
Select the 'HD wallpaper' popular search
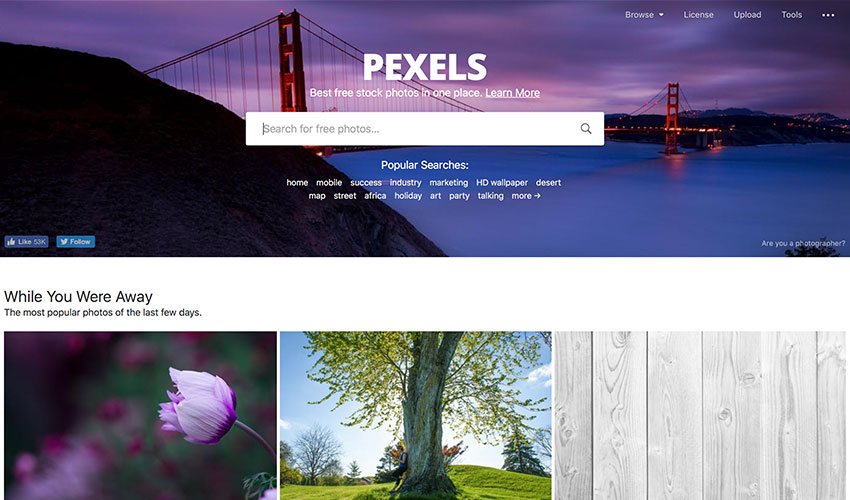tap(502, 183)
